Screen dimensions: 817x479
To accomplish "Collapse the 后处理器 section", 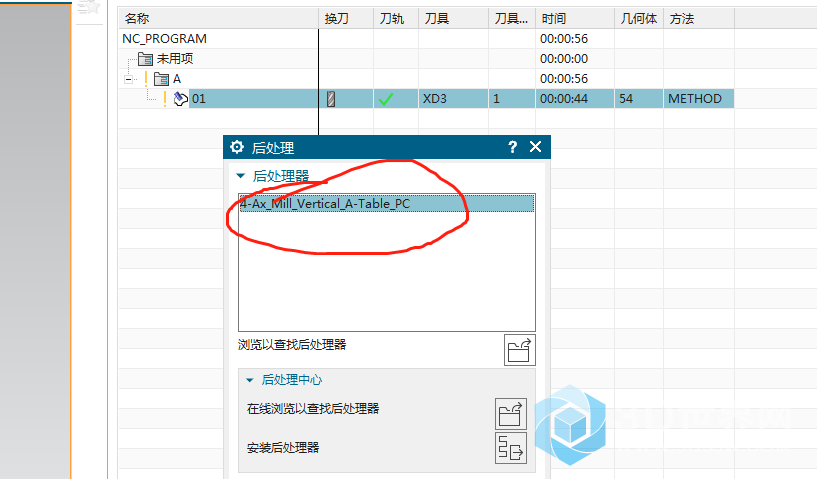I will coord(241,176).
